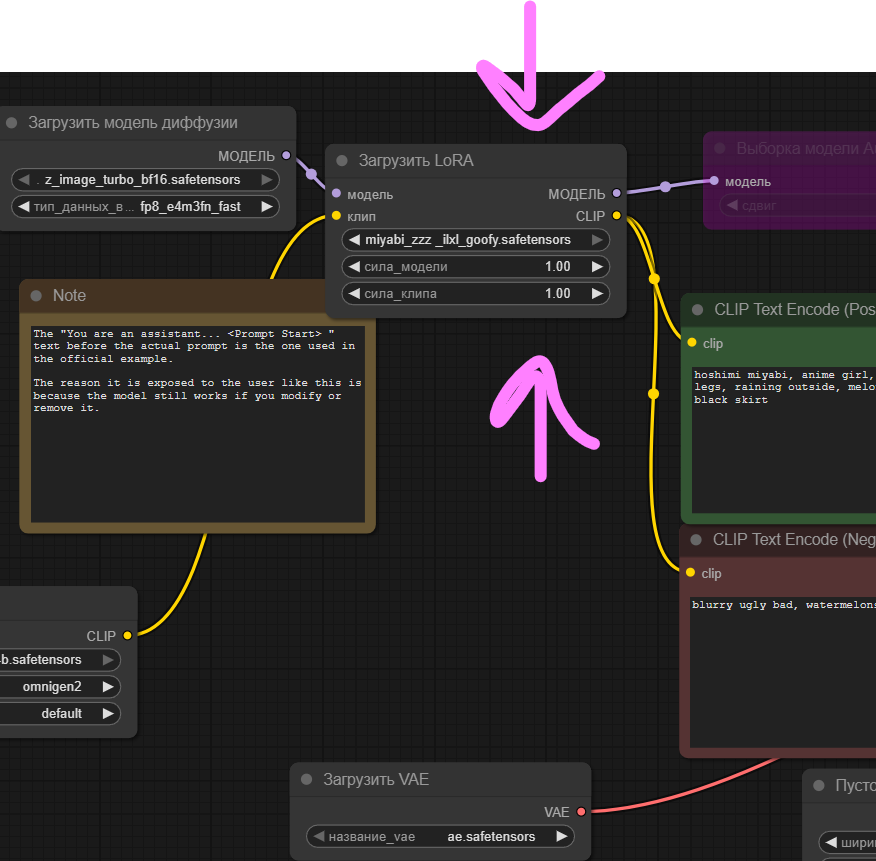This screenshot has width=876, height=861.
Task: Click left arrow of ширина field
Action: point(831,842)
